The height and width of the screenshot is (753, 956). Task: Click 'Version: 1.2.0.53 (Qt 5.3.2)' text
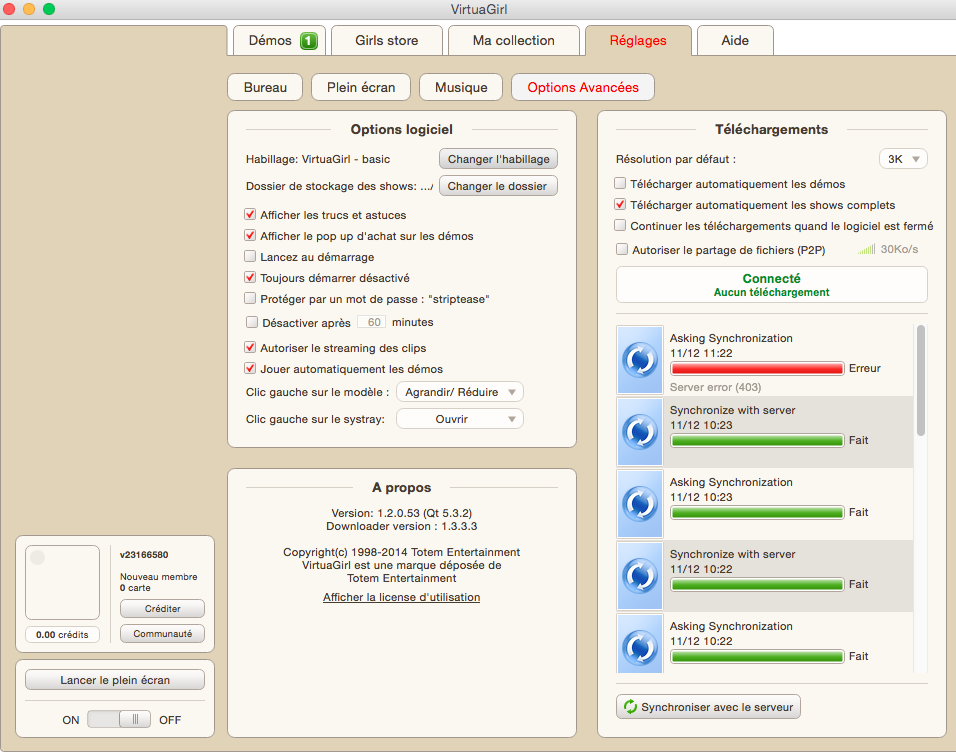401,513
